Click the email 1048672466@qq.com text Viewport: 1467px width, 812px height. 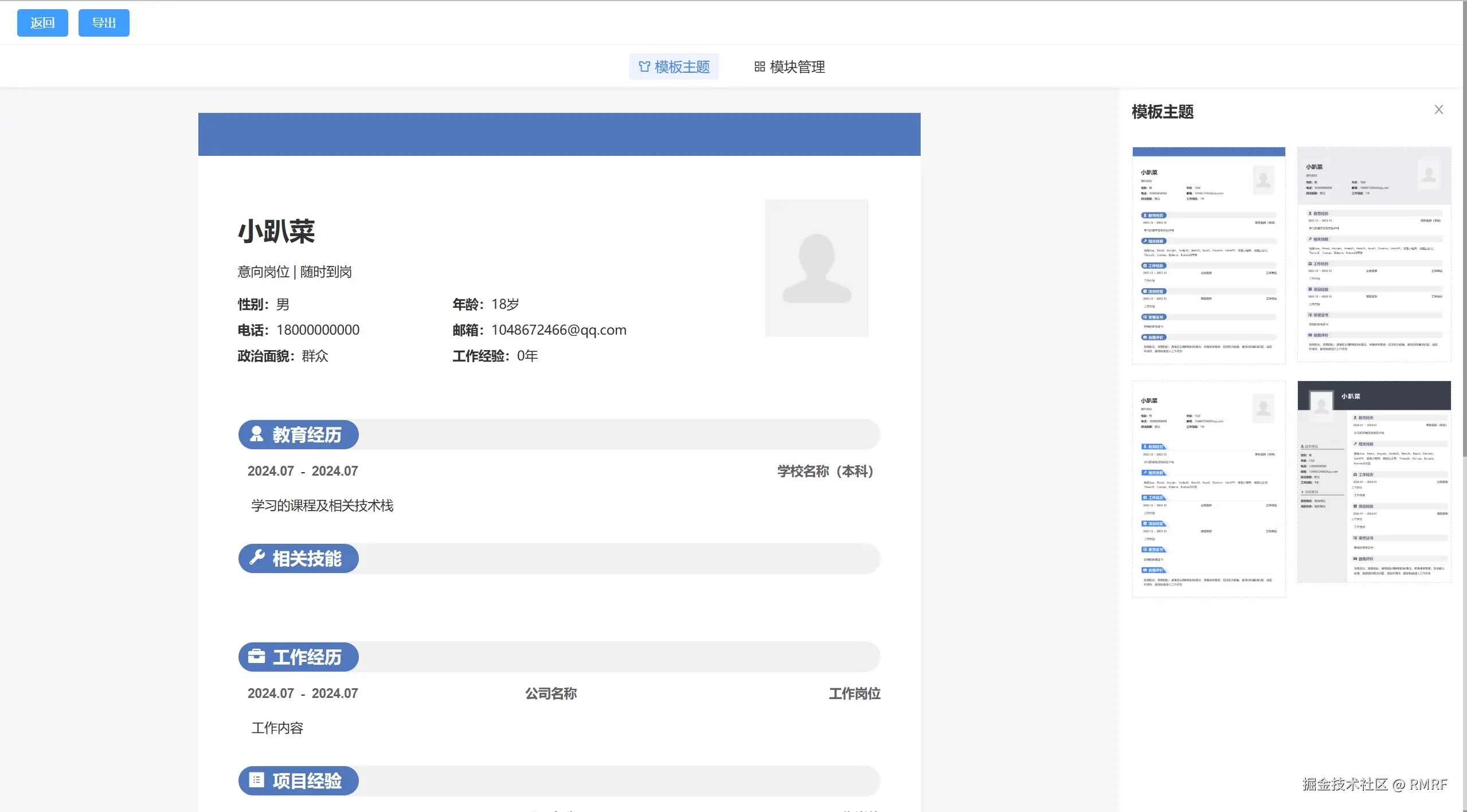tap(558, 330)
